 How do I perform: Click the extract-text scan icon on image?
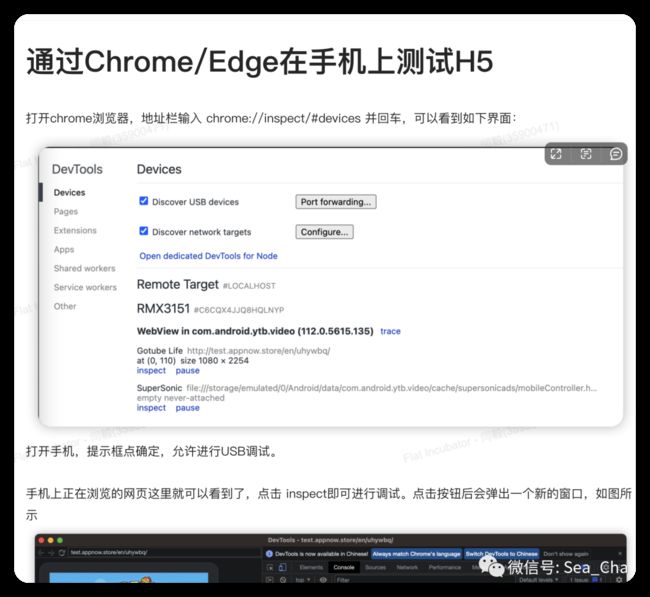(586, 154)
